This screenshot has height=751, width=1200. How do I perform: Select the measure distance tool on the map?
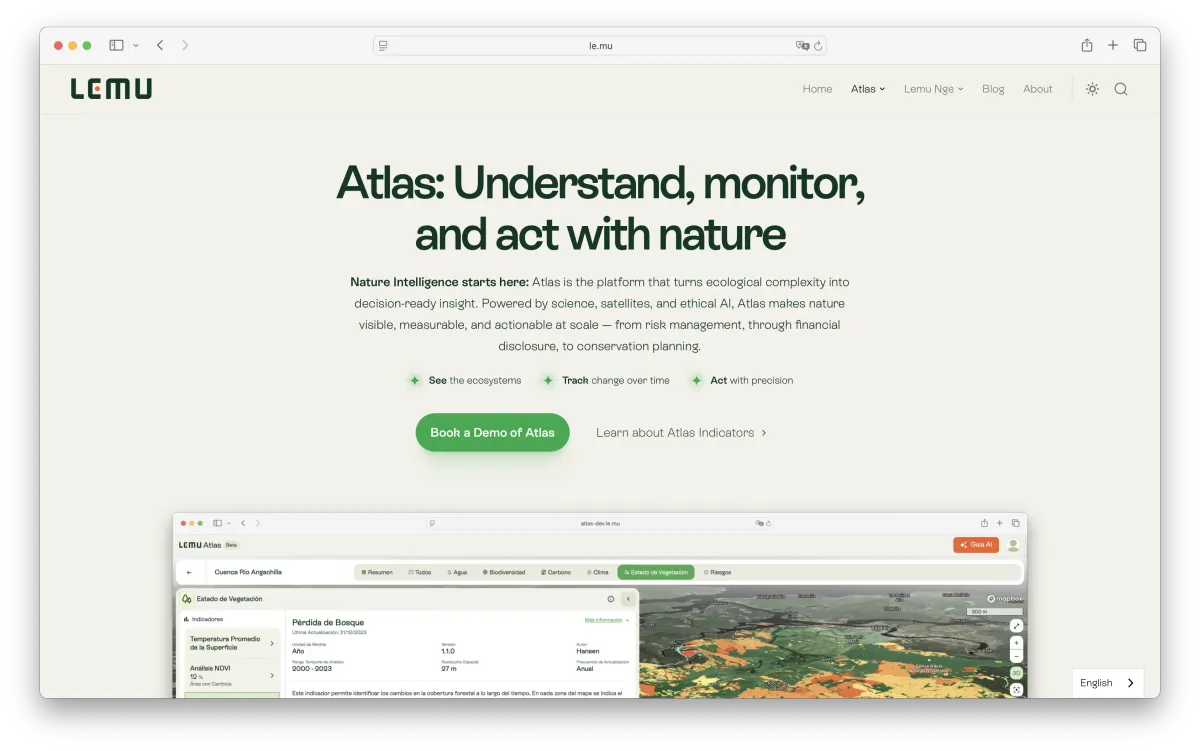1016,625
